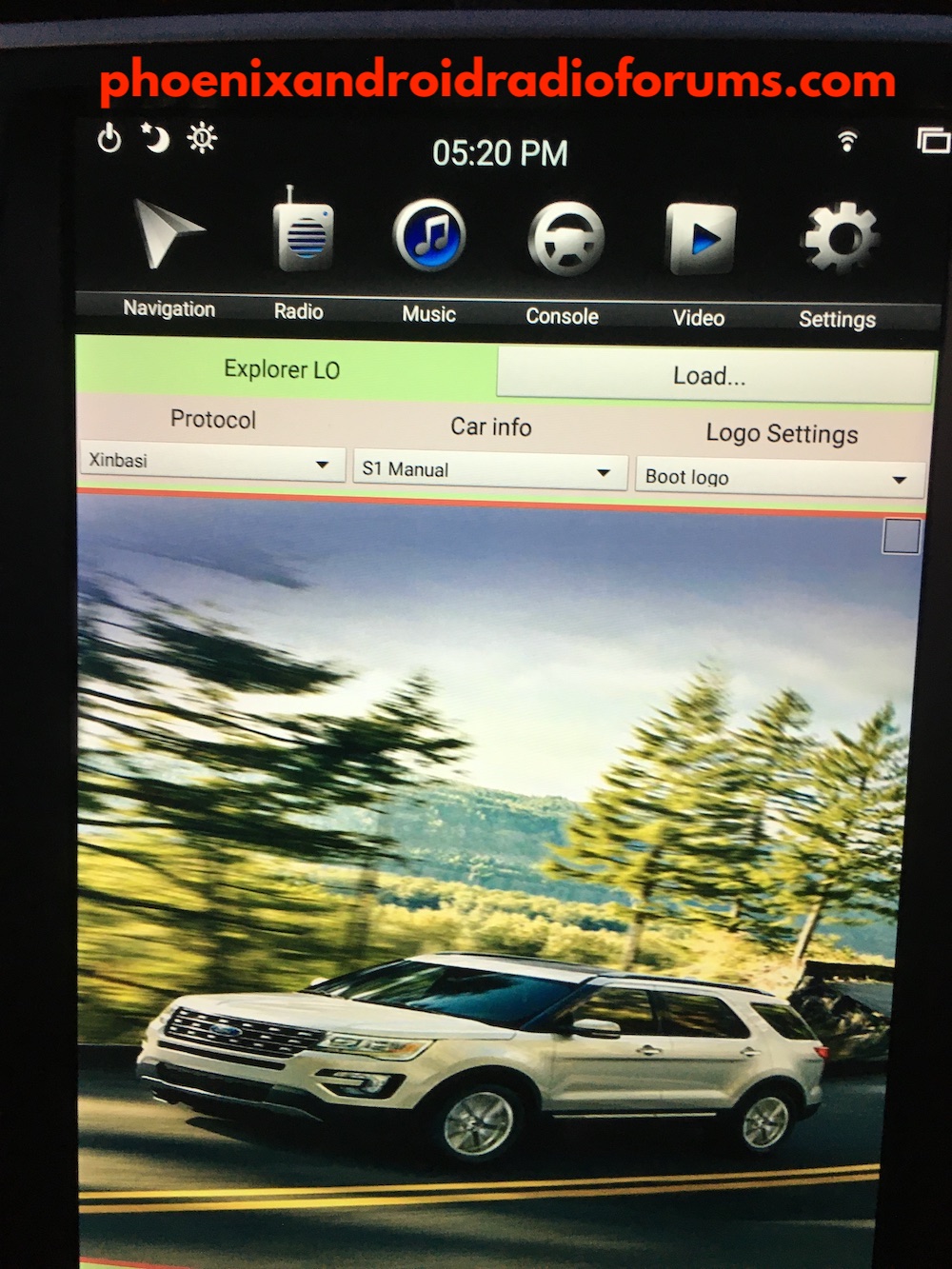Select the Settings label

point(837,320)
